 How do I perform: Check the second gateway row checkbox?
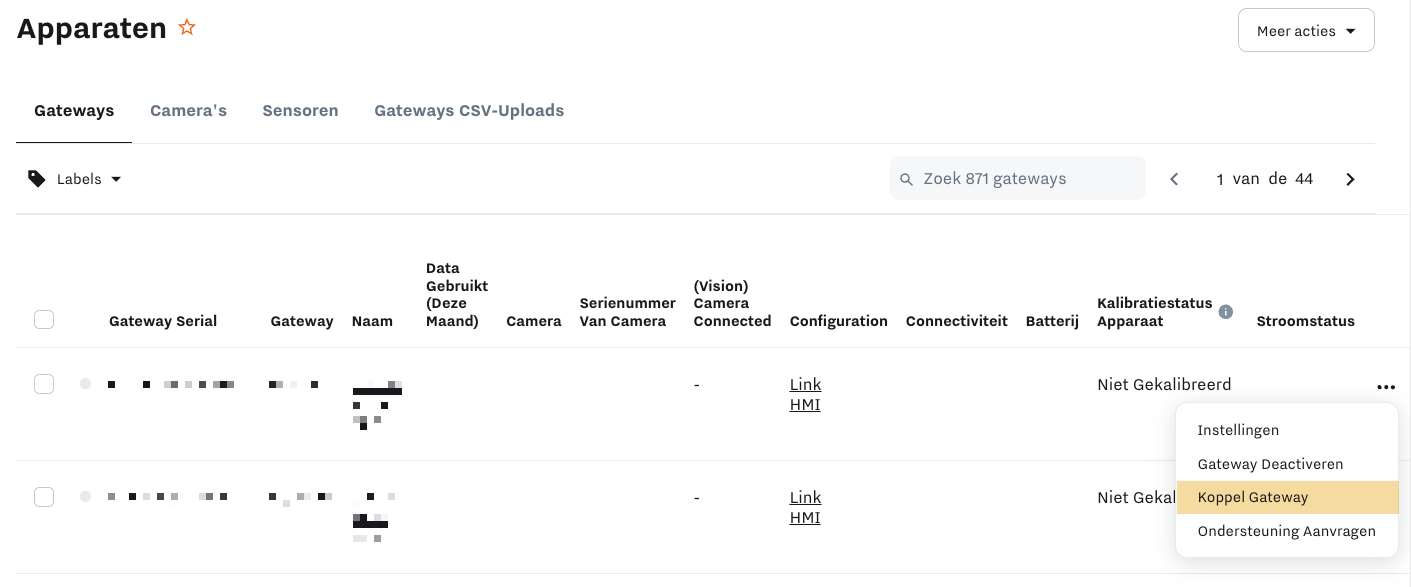tap(44, 497)
